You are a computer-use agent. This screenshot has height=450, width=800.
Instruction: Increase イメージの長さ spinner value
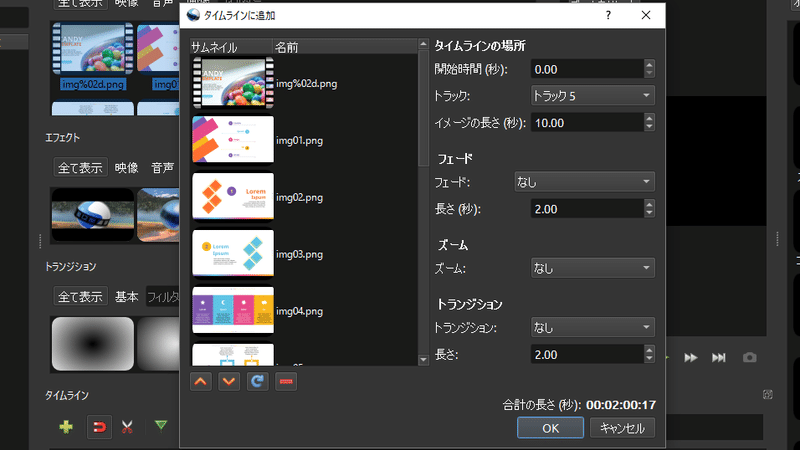[649, 118]
